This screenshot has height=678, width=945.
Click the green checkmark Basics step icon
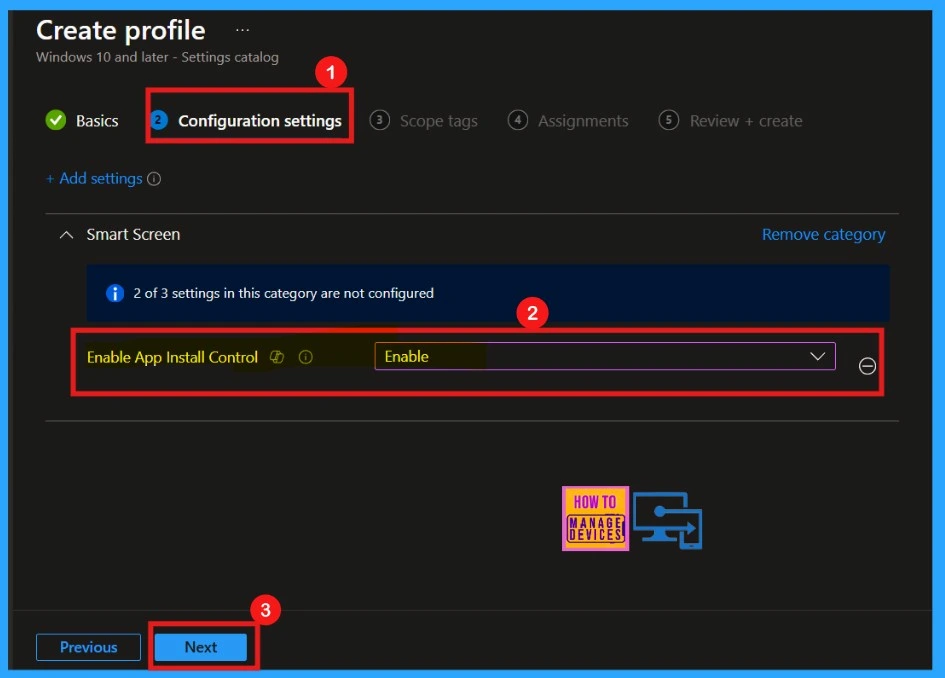56,121
